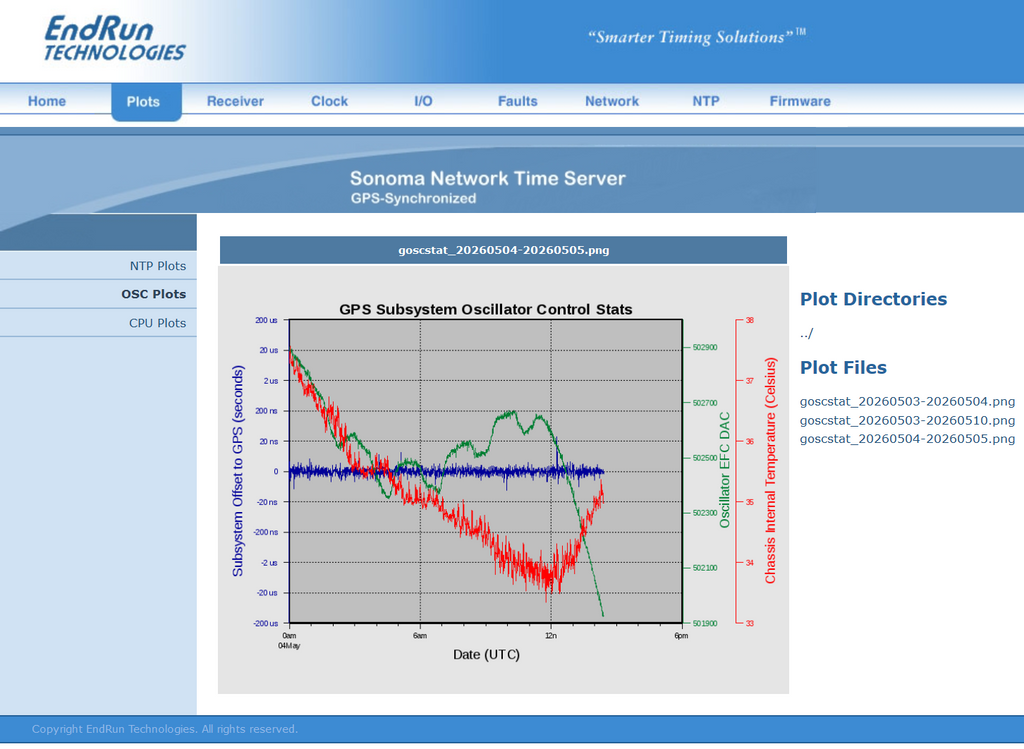Go to the Receiver page

[x=235, y=101]
